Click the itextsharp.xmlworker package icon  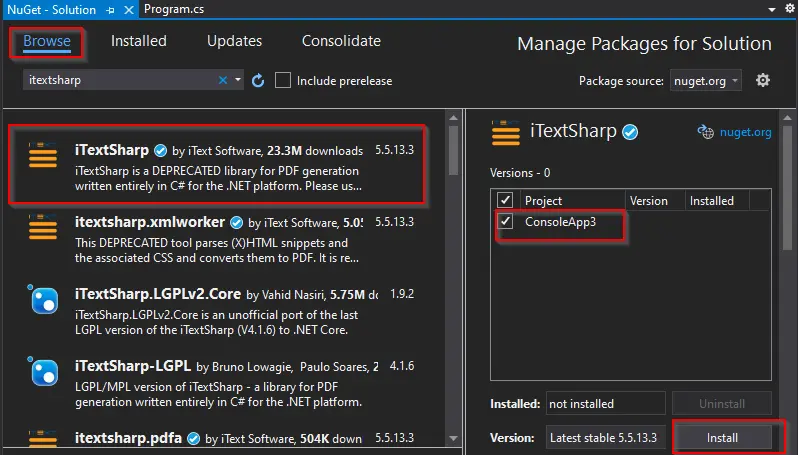coord(43,227)
